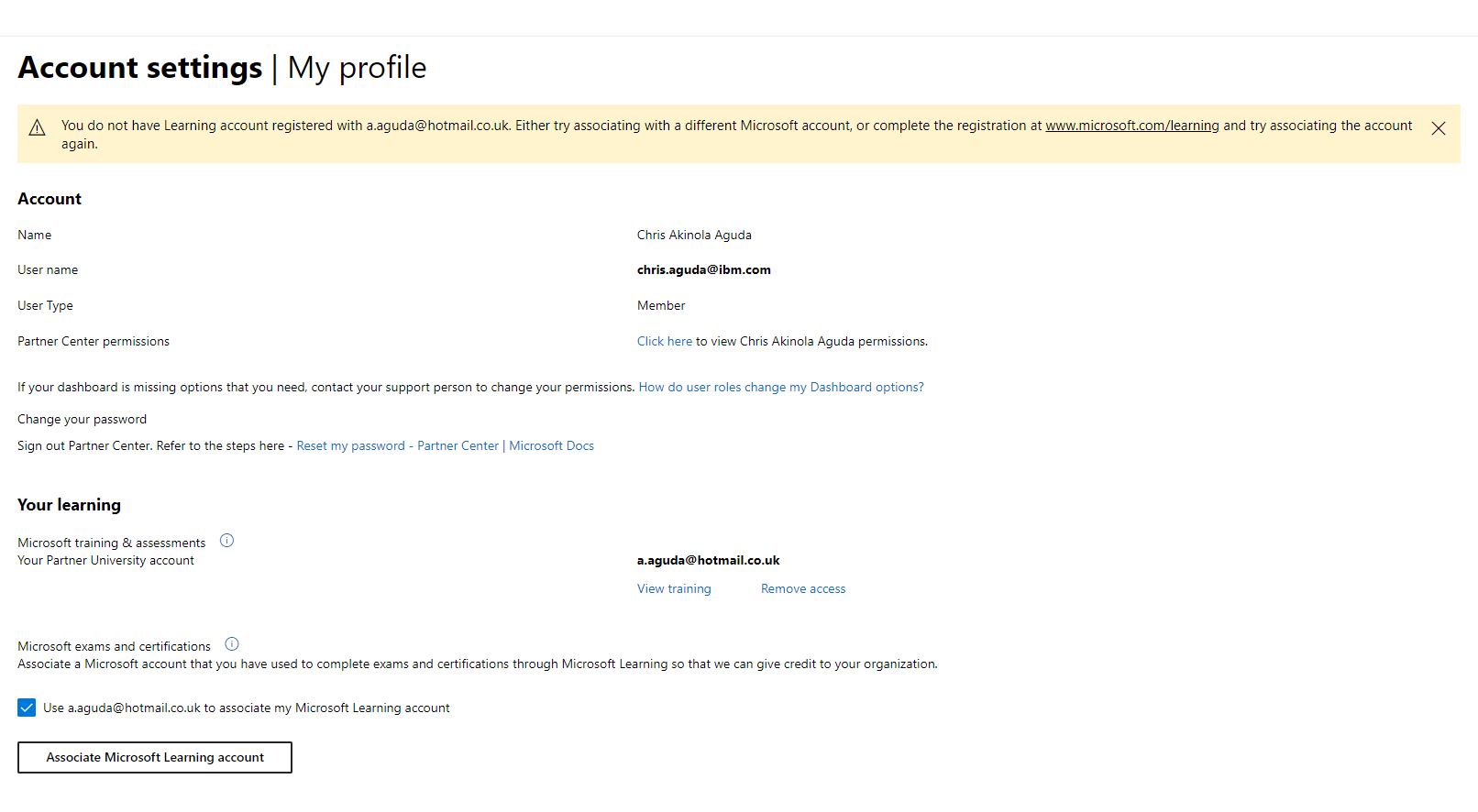Click the name Chris Akinola Aguda
The width and height of the screenshot is (1478, 812).
[694, 235]
